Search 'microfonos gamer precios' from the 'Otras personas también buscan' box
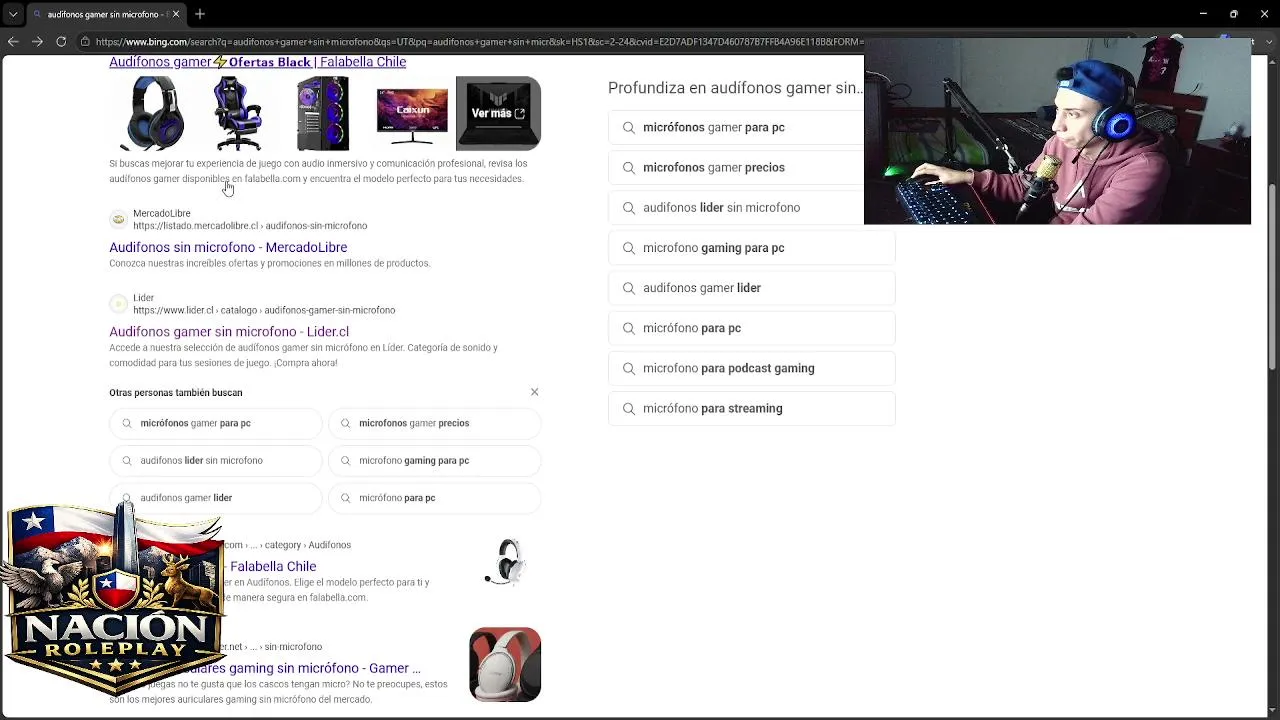This screenshot has height=720, width=1280. pos(435,423)
